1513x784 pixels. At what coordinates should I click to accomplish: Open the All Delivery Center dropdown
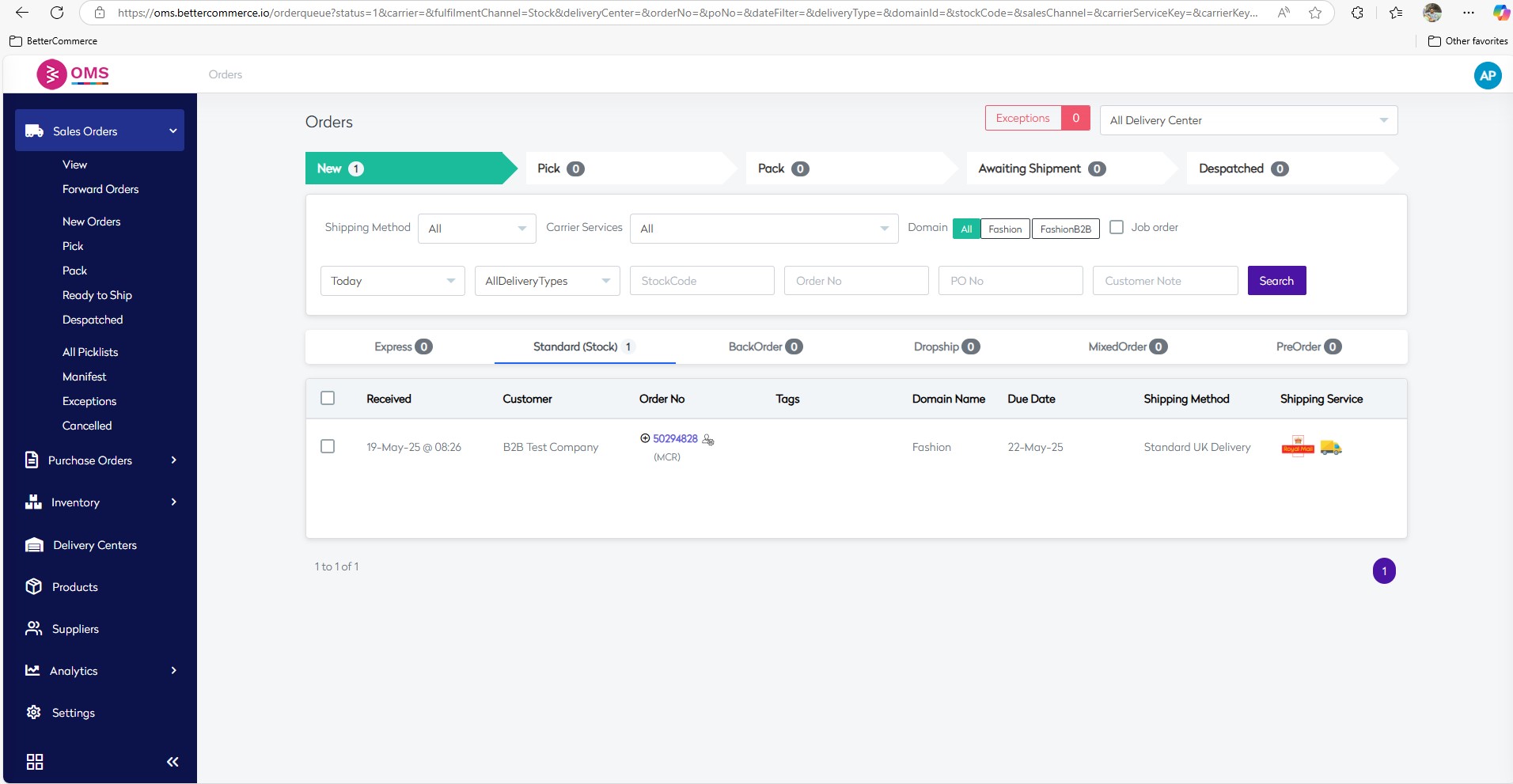click(x=1248, y=120)
